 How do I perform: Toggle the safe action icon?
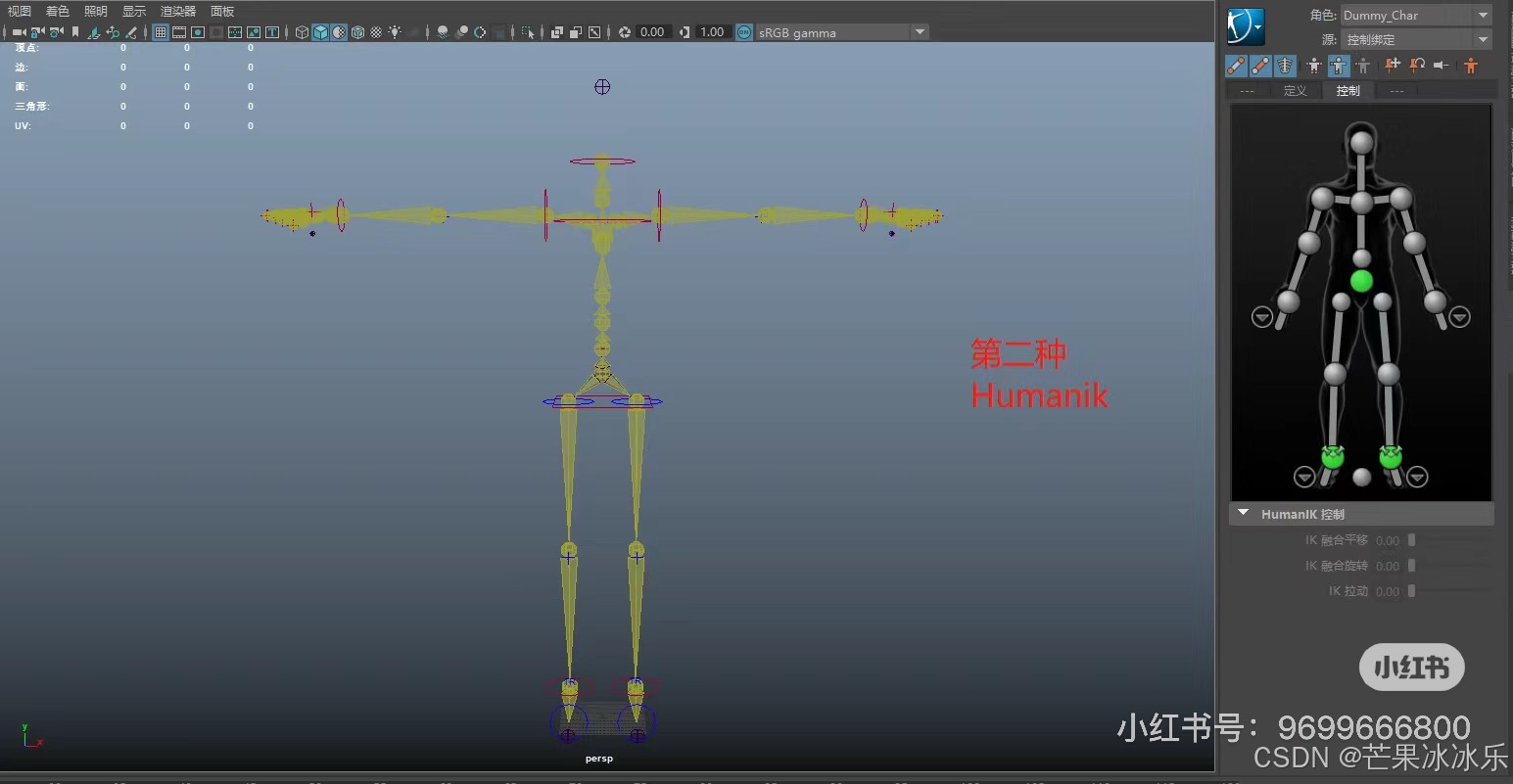[254, 32]
